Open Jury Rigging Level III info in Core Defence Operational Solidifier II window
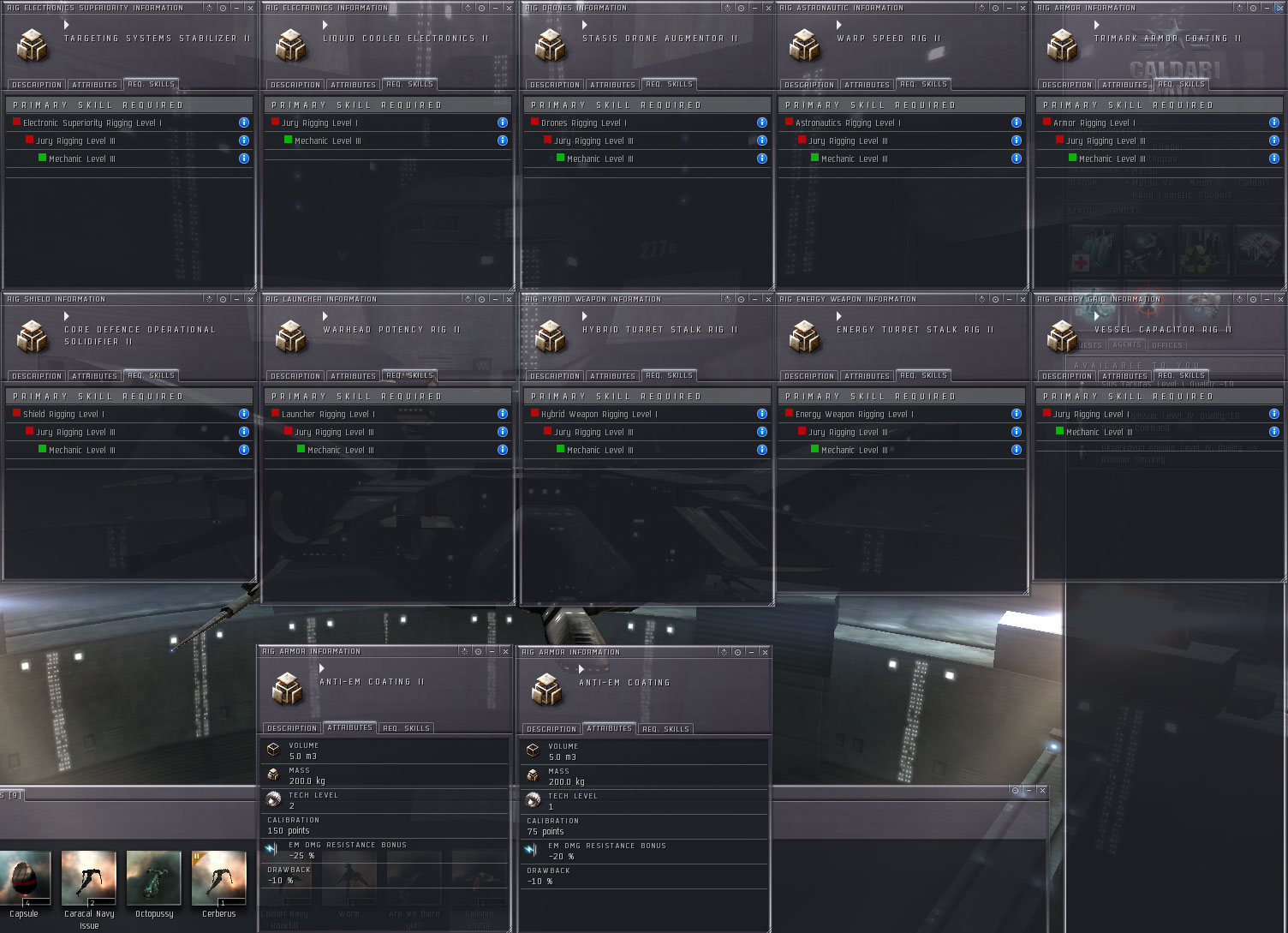 pos(244,432)
